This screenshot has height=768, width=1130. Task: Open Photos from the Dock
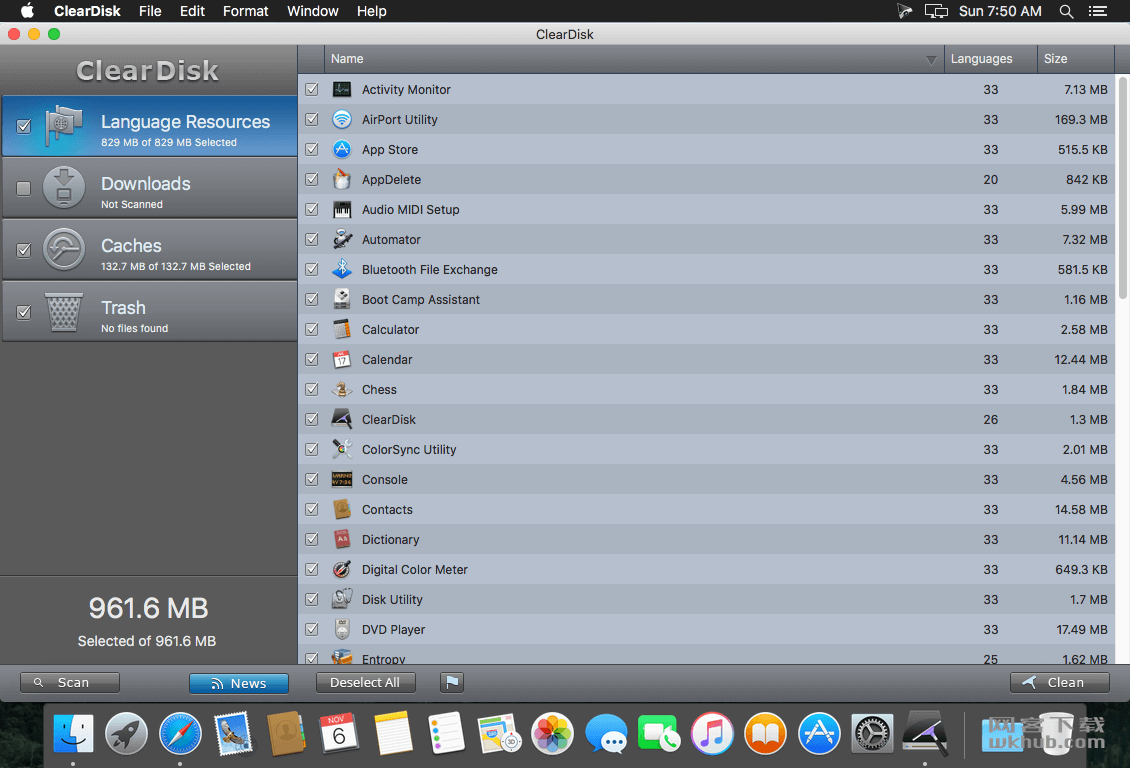tap(553, 734)
